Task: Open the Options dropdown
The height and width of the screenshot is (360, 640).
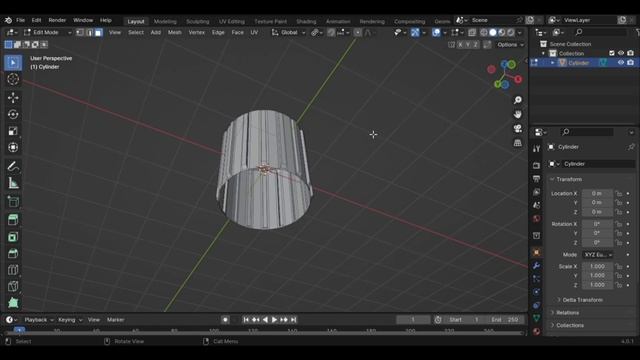Action: coord(510,44)
